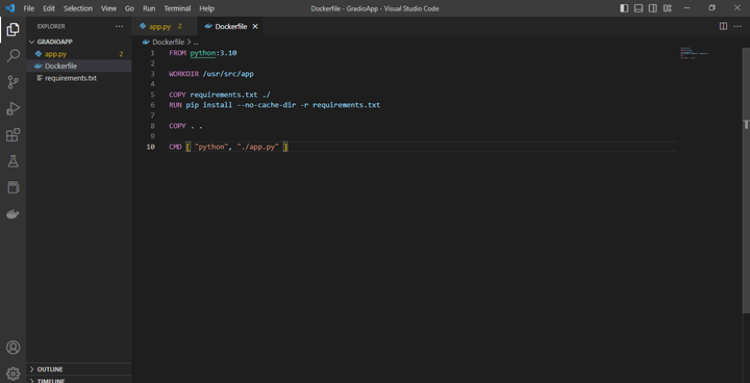The width and height of the screenshot is (750, 383).
Task: Click the 'COPY . .' line
Action: point(186,126)
